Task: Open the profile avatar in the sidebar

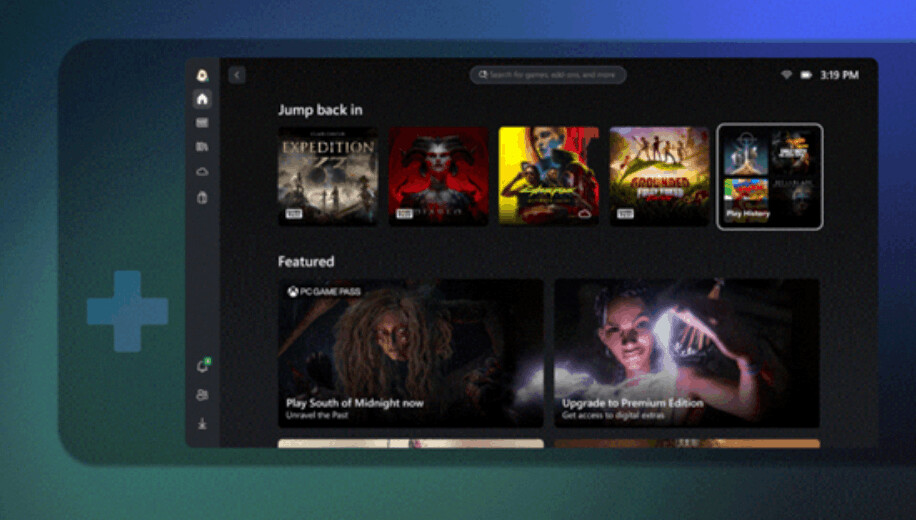Action: 202,75
